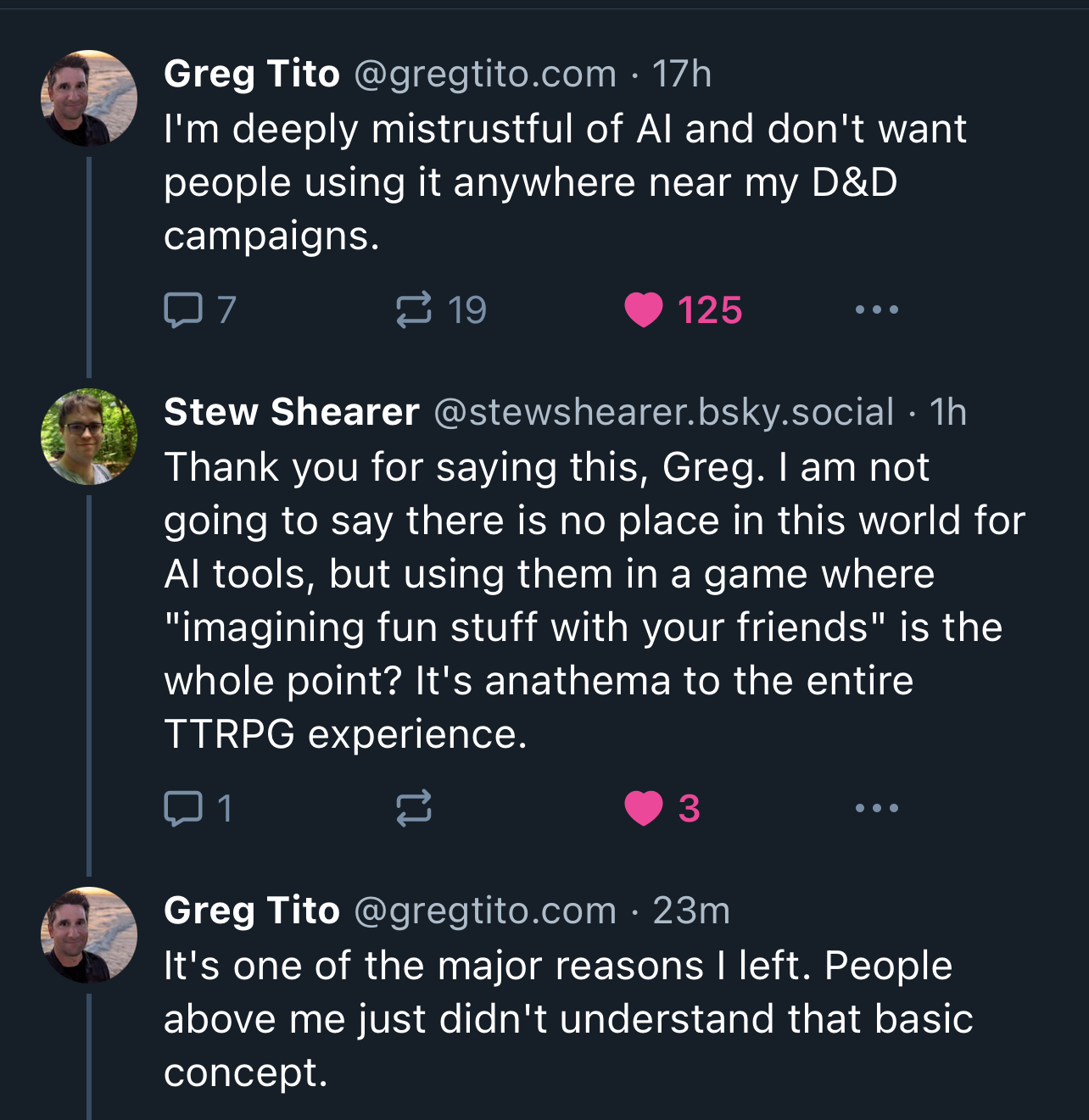Click Greg Tito's avatar on the 23m reply

coord(89,935)
